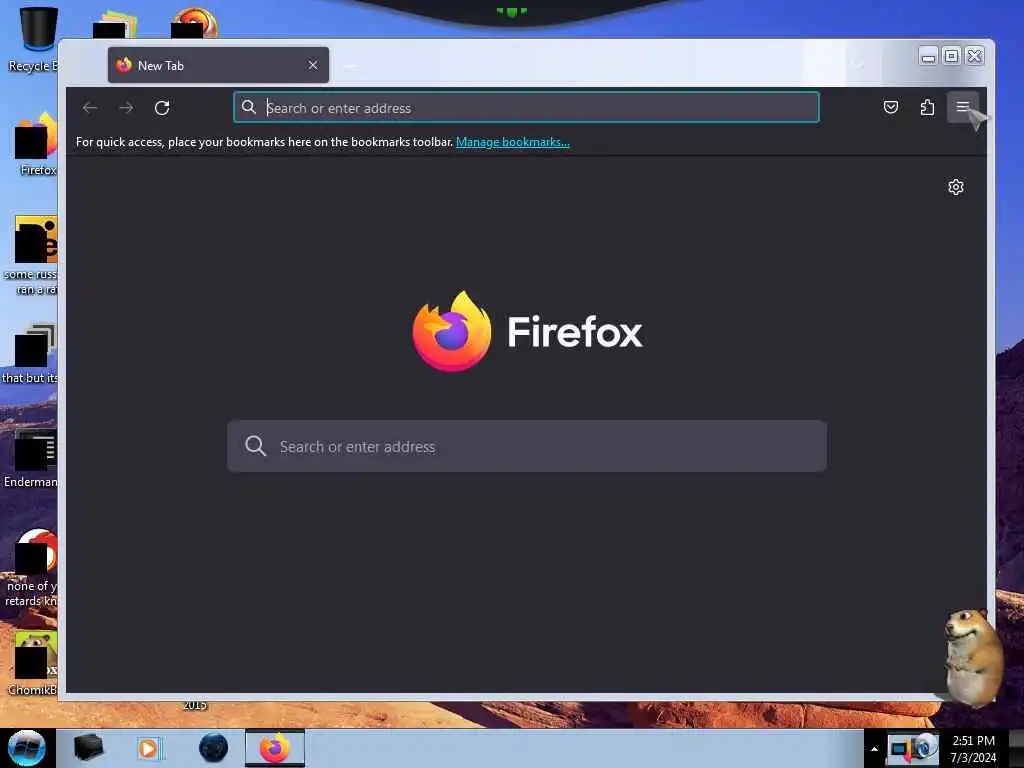Image resolution: width=1024 pixels, height=768 pixels.
Task: Open the Extensions puzzle-piece icon
Action: pyautogui.click(x=927, y=107)
